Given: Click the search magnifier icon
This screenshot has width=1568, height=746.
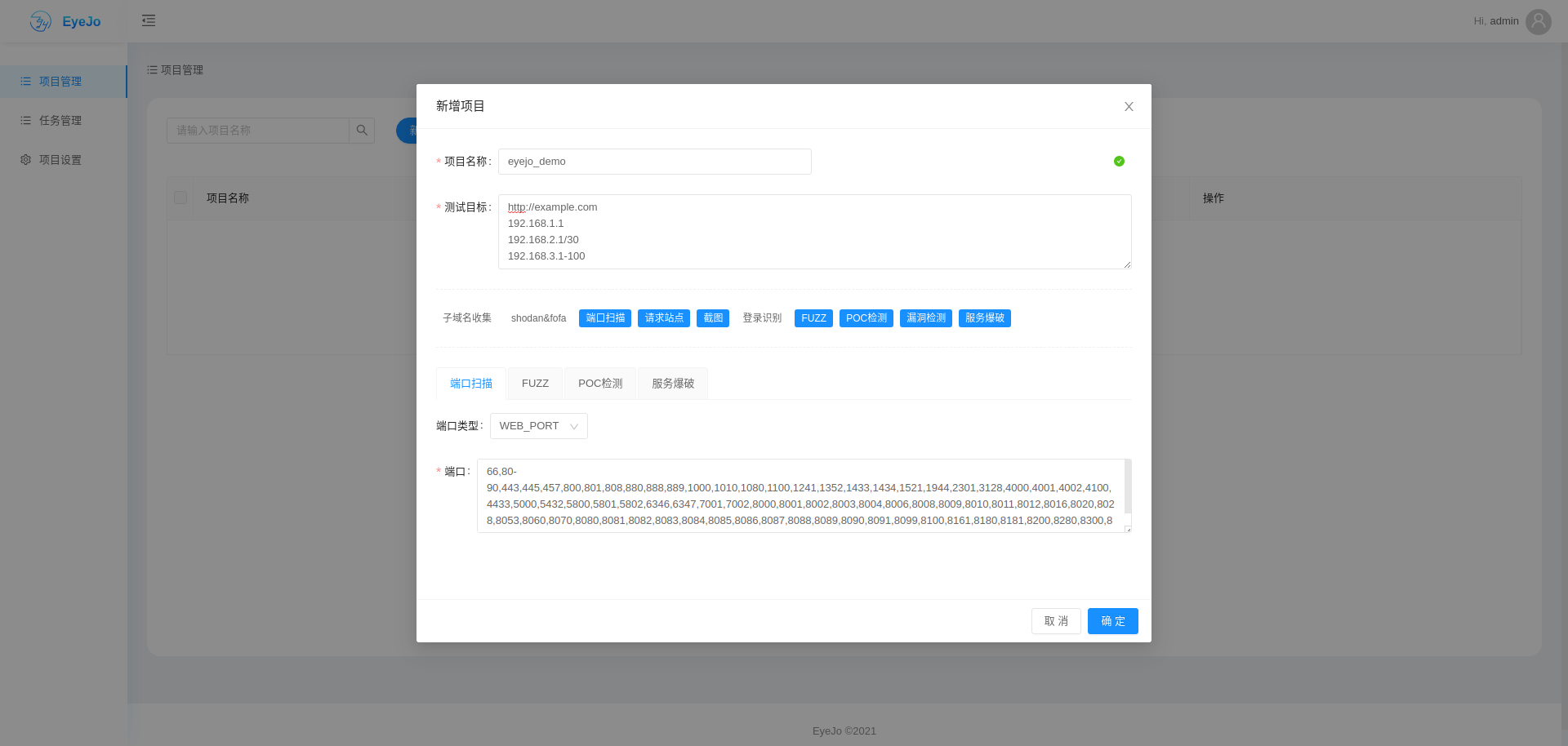Looking at the screenshot, I should (x=362, y=131).
